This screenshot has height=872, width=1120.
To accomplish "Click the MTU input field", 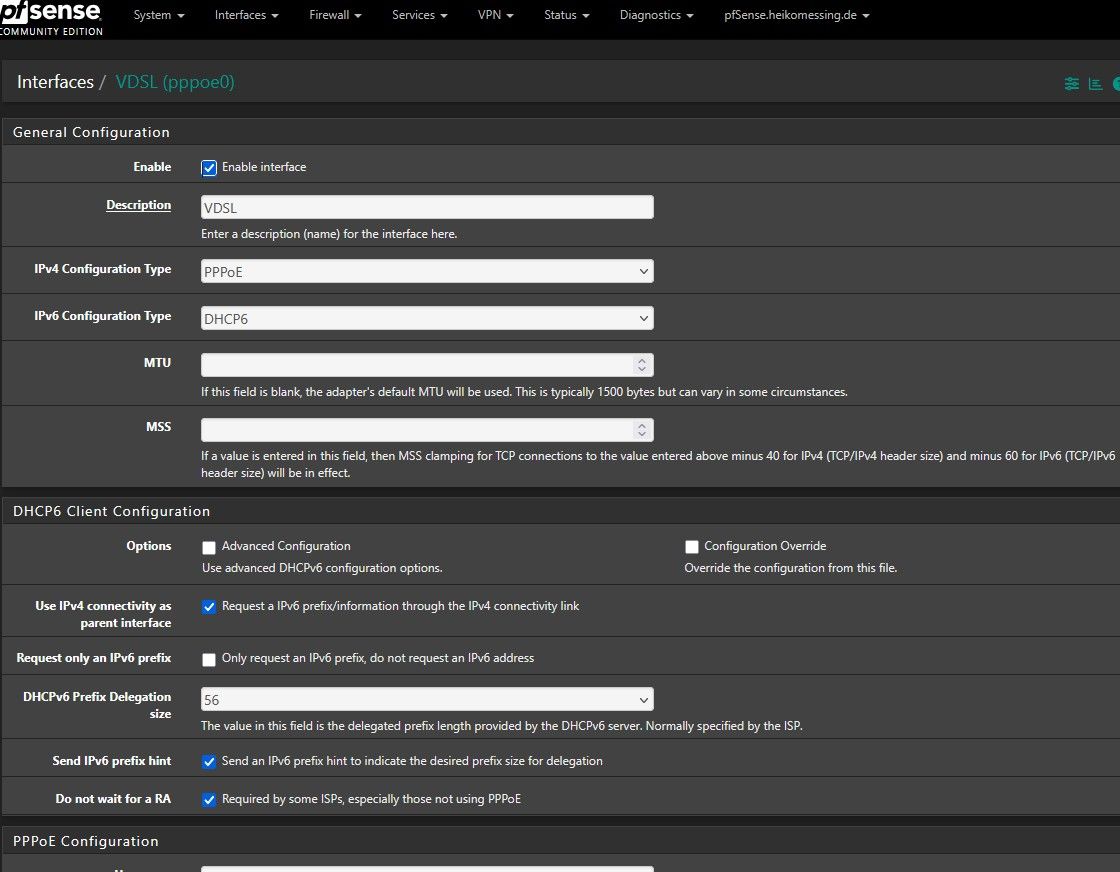I will 427,365.
